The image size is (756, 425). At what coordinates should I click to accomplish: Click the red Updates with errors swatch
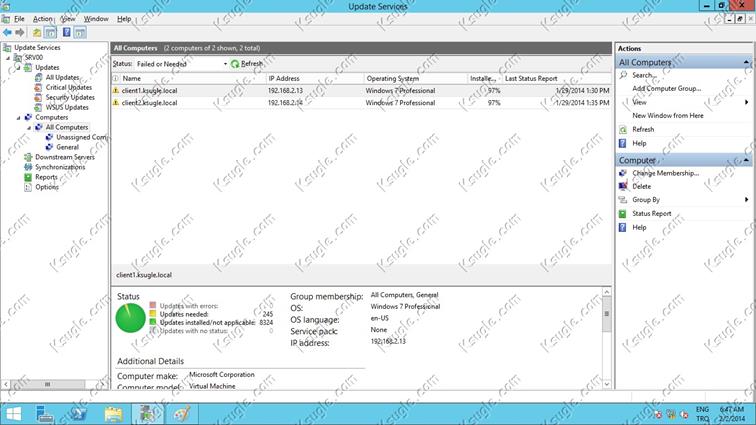pos(153,305)
